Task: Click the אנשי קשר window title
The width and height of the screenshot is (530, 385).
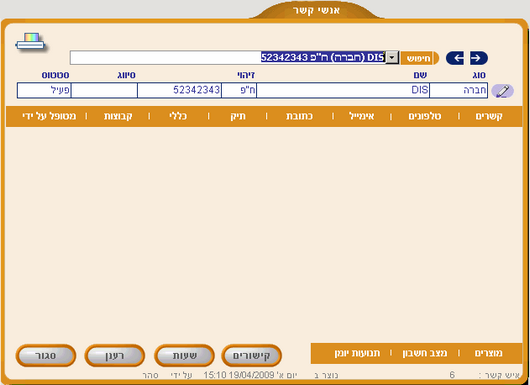Action: [x=316, y=10]
